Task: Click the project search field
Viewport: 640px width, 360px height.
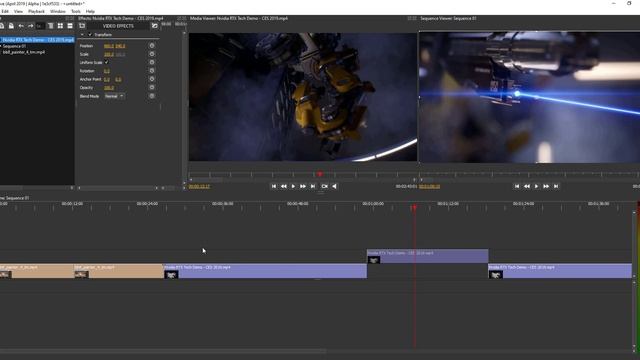Action: 40,26
